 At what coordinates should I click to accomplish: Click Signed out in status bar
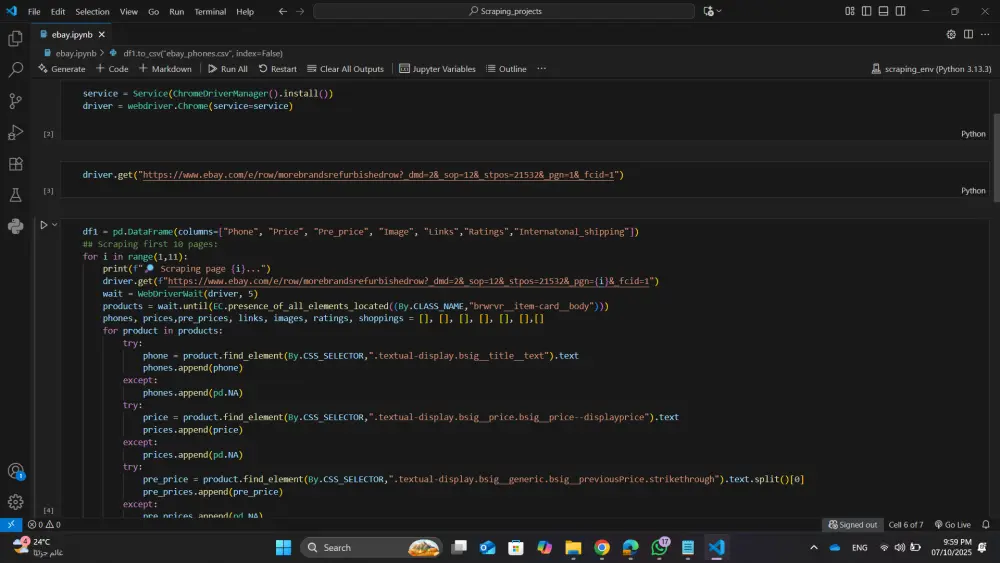pyautogui.click(x=853, y=524)
